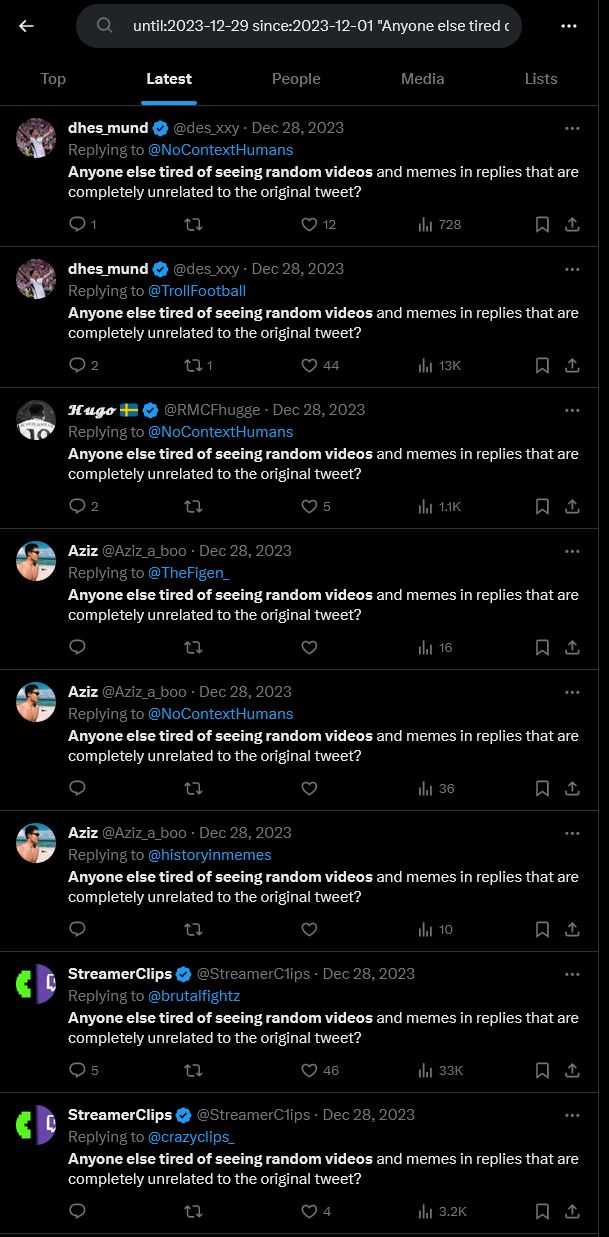
Task: Open Hugo's profile picture avatar
Action: click(36, 420)
